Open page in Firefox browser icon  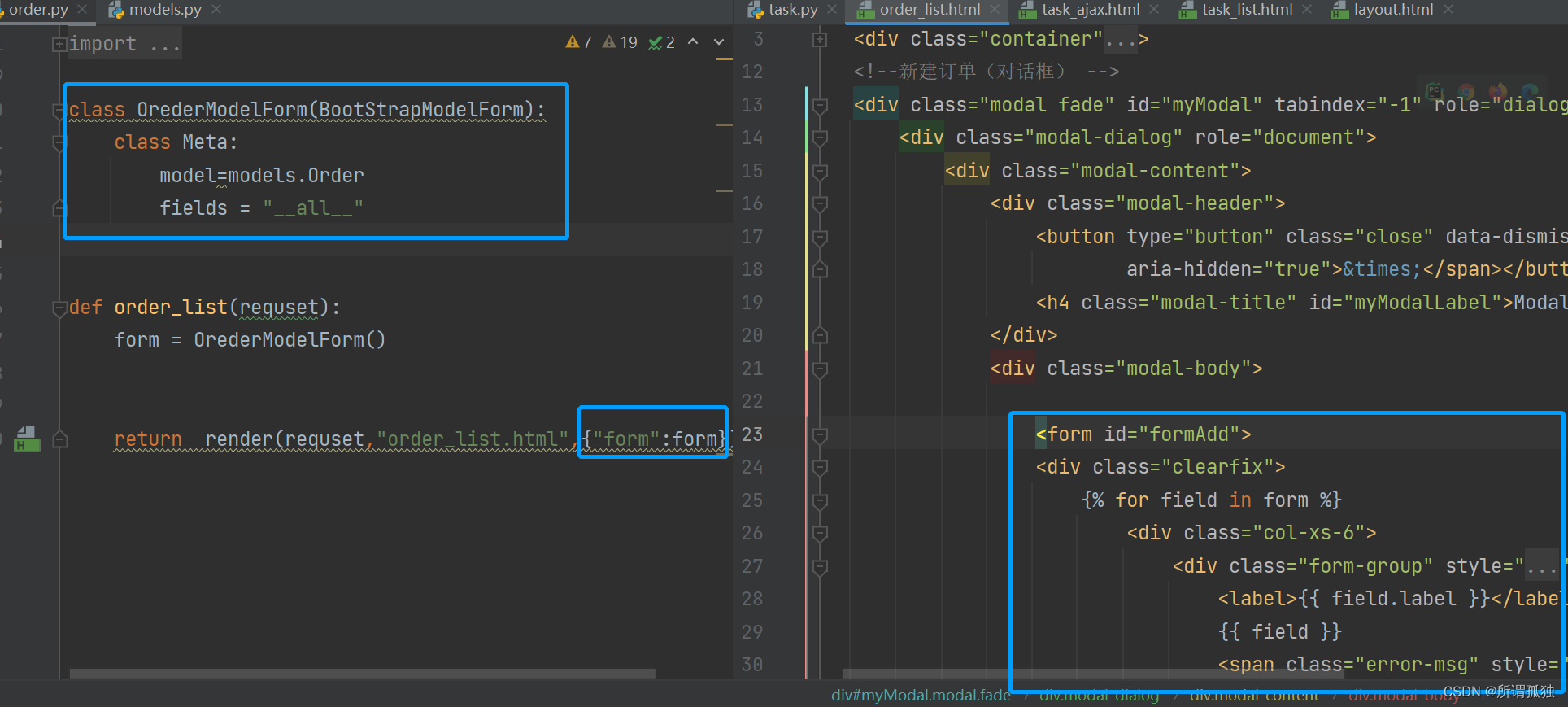tap(1498, 91)
